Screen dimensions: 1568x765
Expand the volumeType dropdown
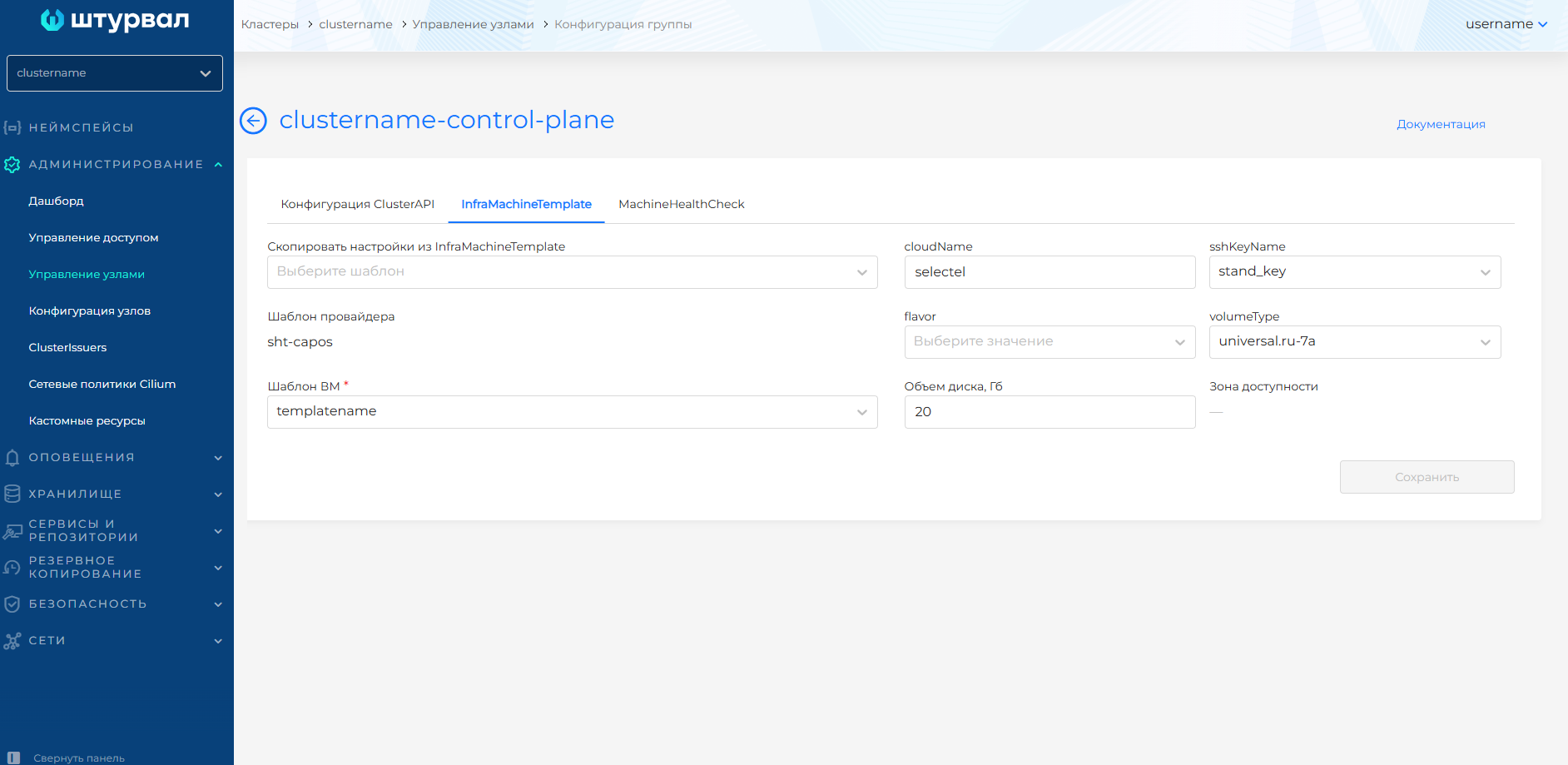[x=1354, y=342]
